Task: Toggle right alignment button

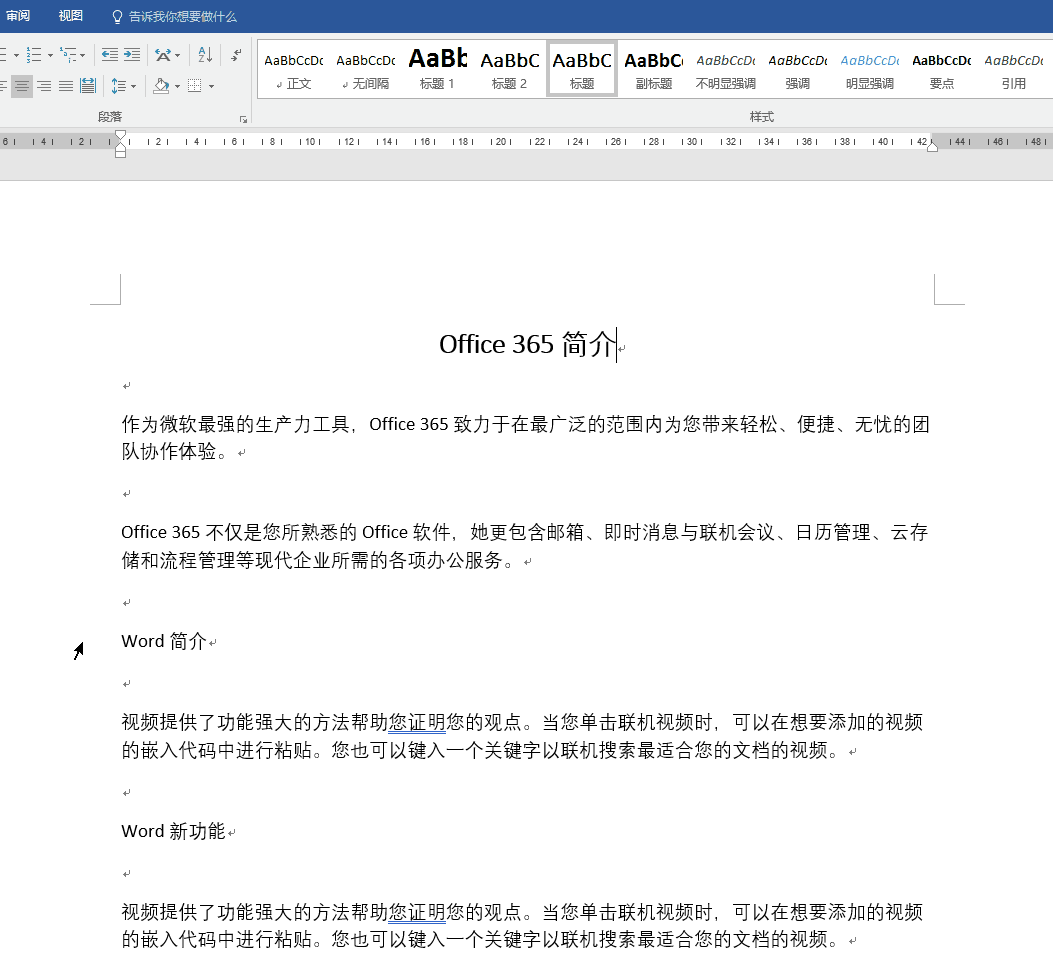Action: pos(44,86)
